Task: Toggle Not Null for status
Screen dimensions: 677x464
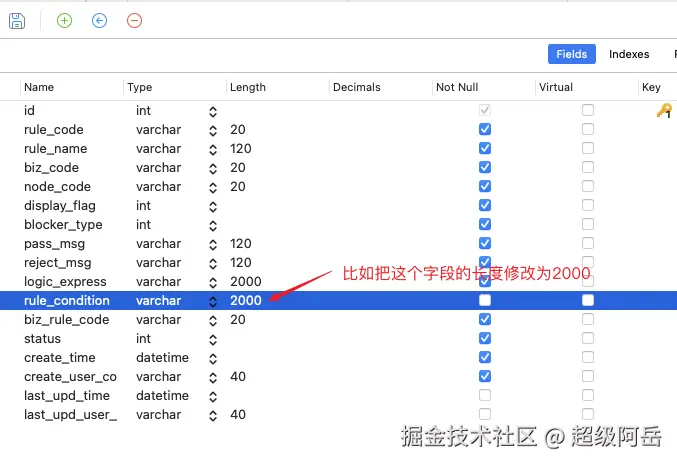Action: click(x=485, y=338)
